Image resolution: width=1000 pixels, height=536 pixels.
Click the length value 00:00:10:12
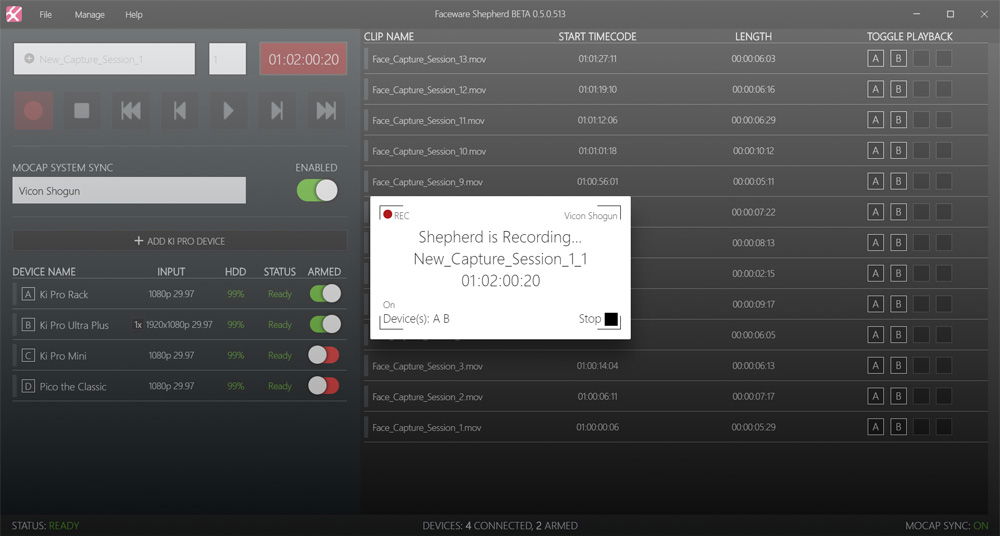[753, 151]
